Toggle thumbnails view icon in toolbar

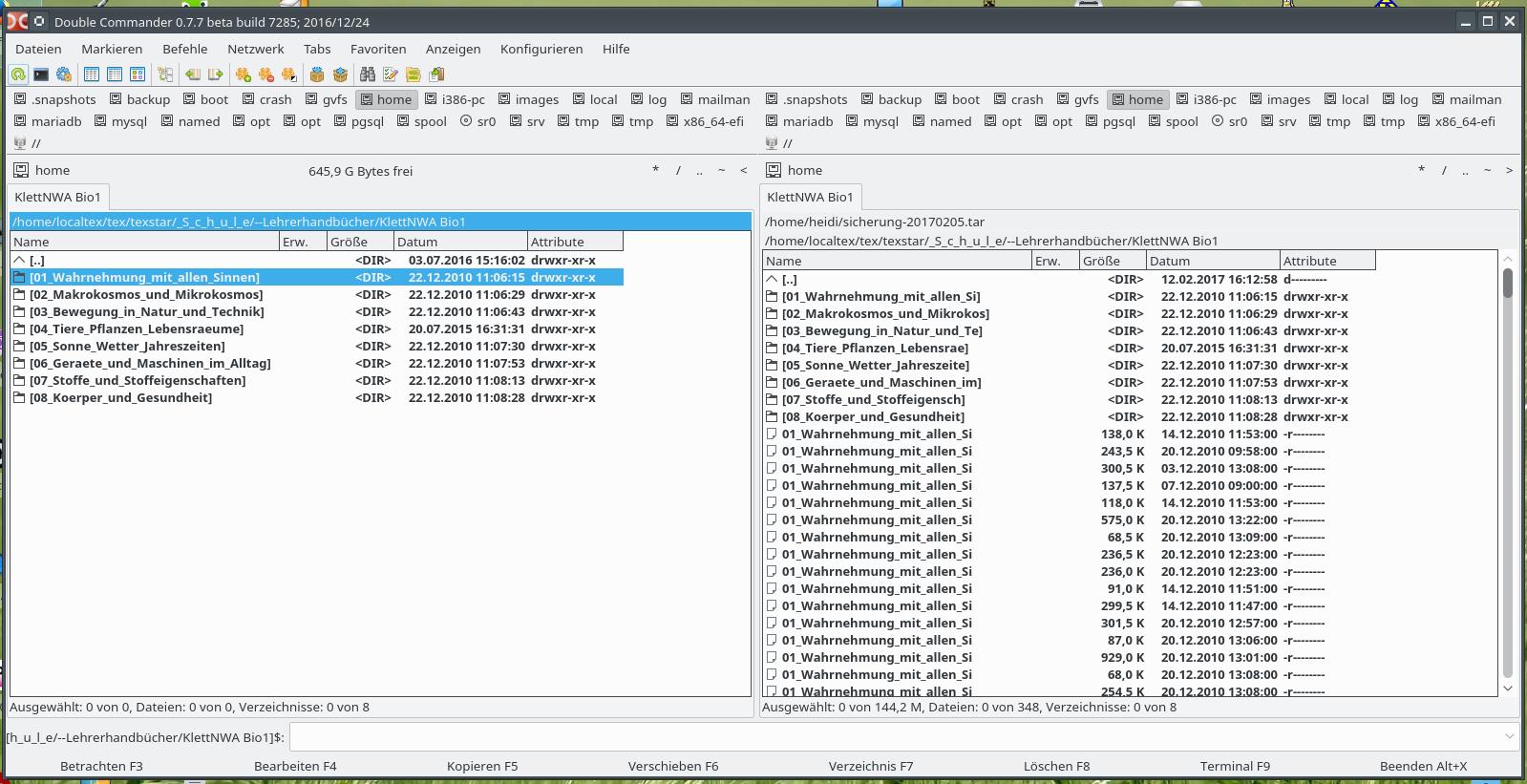coord(138,74)
